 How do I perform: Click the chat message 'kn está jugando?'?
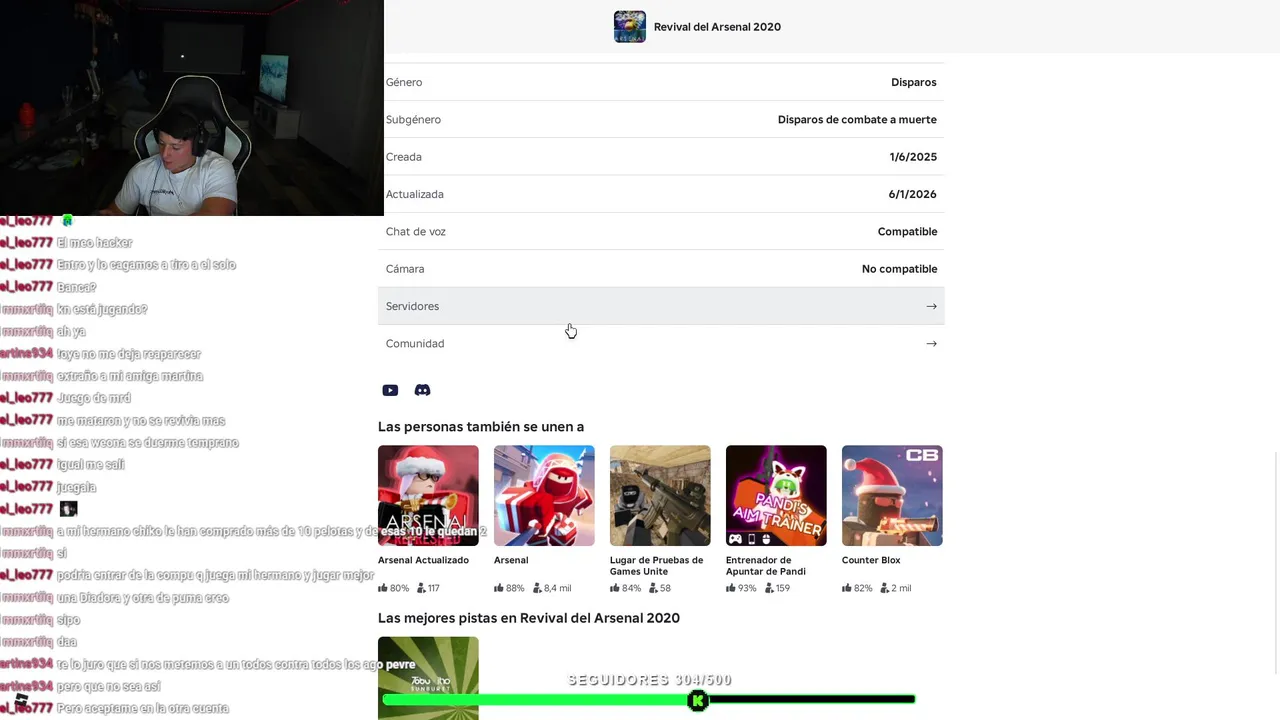tap(102, 309)
